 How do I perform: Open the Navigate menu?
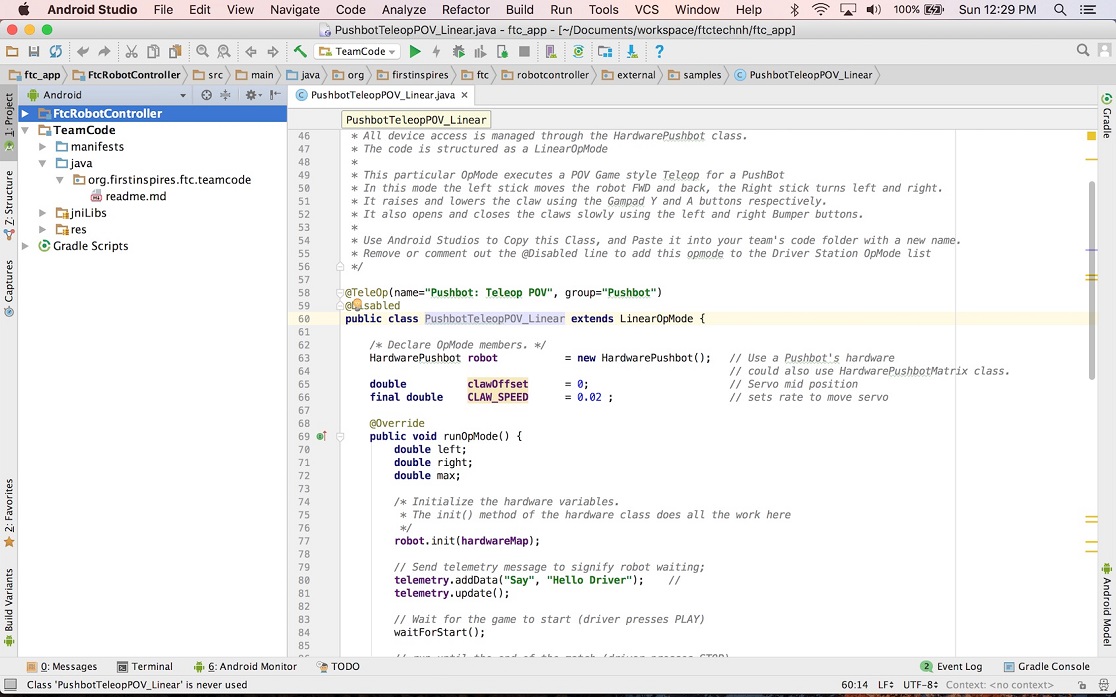click(x=294, y=10)
